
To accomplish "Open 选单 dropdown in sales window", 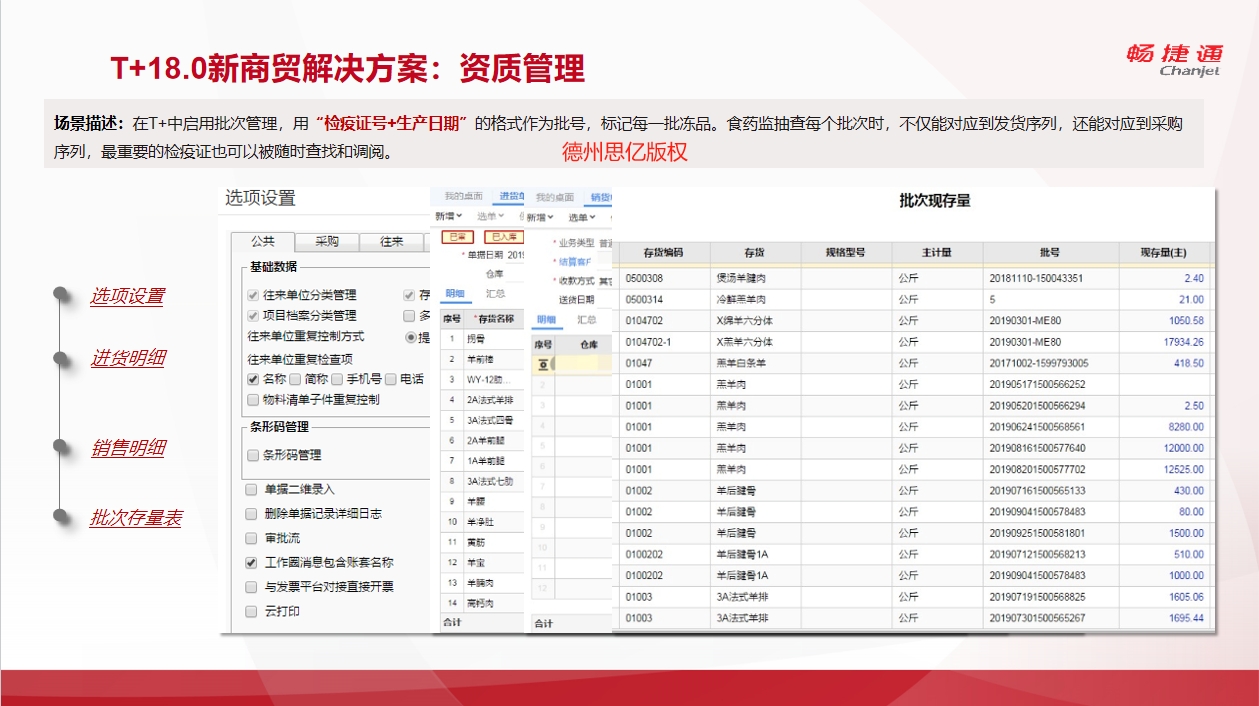I will coord(582,217).
